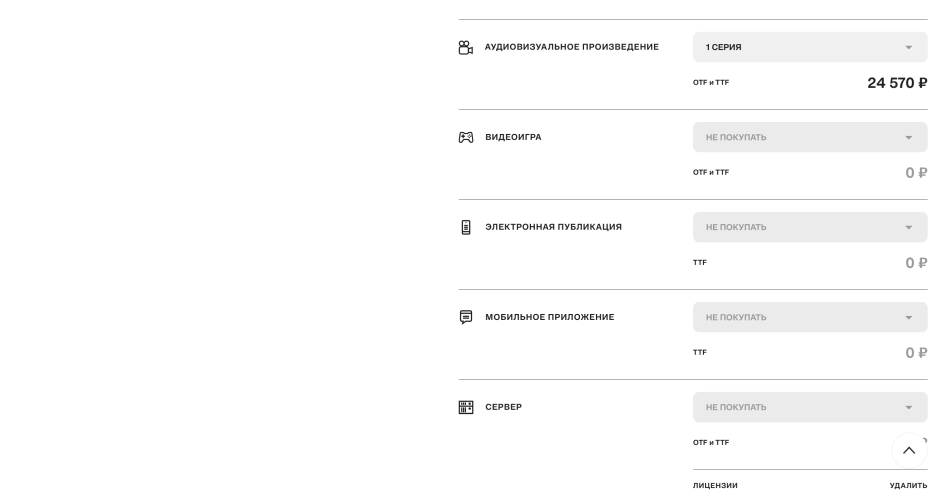Viewport: 939px width, 500px height.
Task: Click the 'Мобильное приложение' label text
Action: (550, 317)
